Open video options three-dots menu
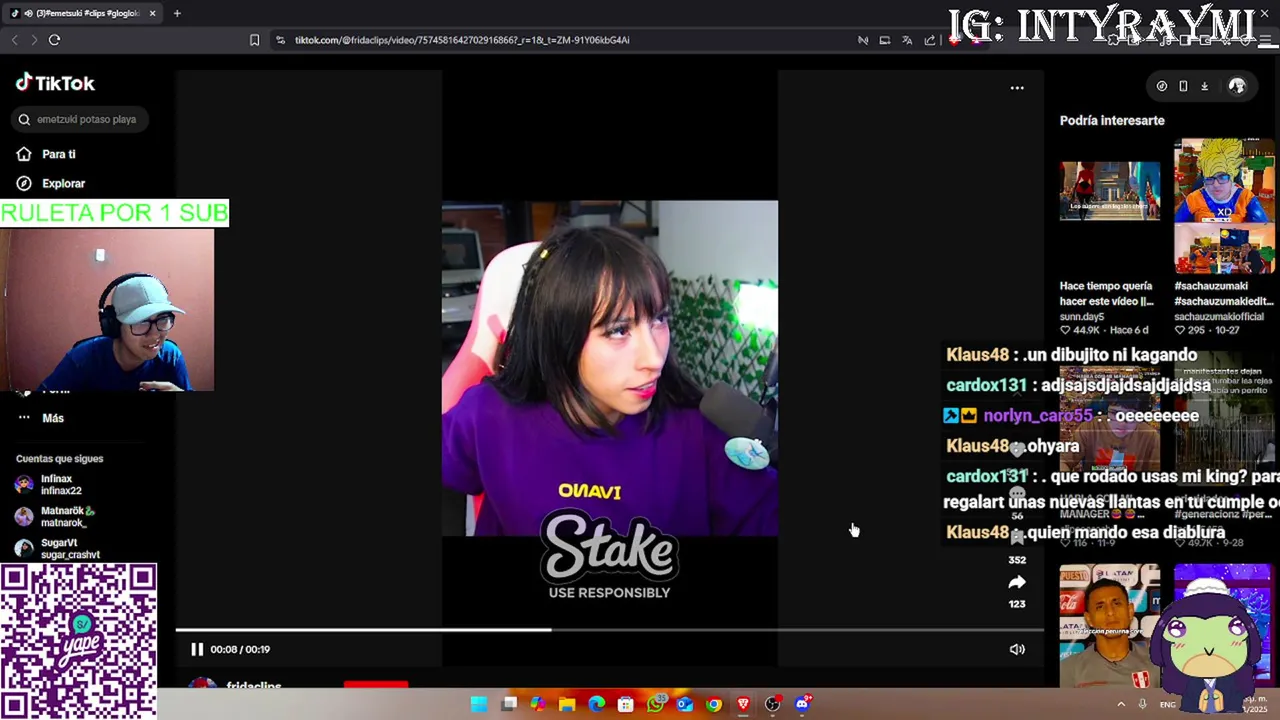This screenshot has width=1280, height=720. pyautogui.click(x=1017, y=88)
